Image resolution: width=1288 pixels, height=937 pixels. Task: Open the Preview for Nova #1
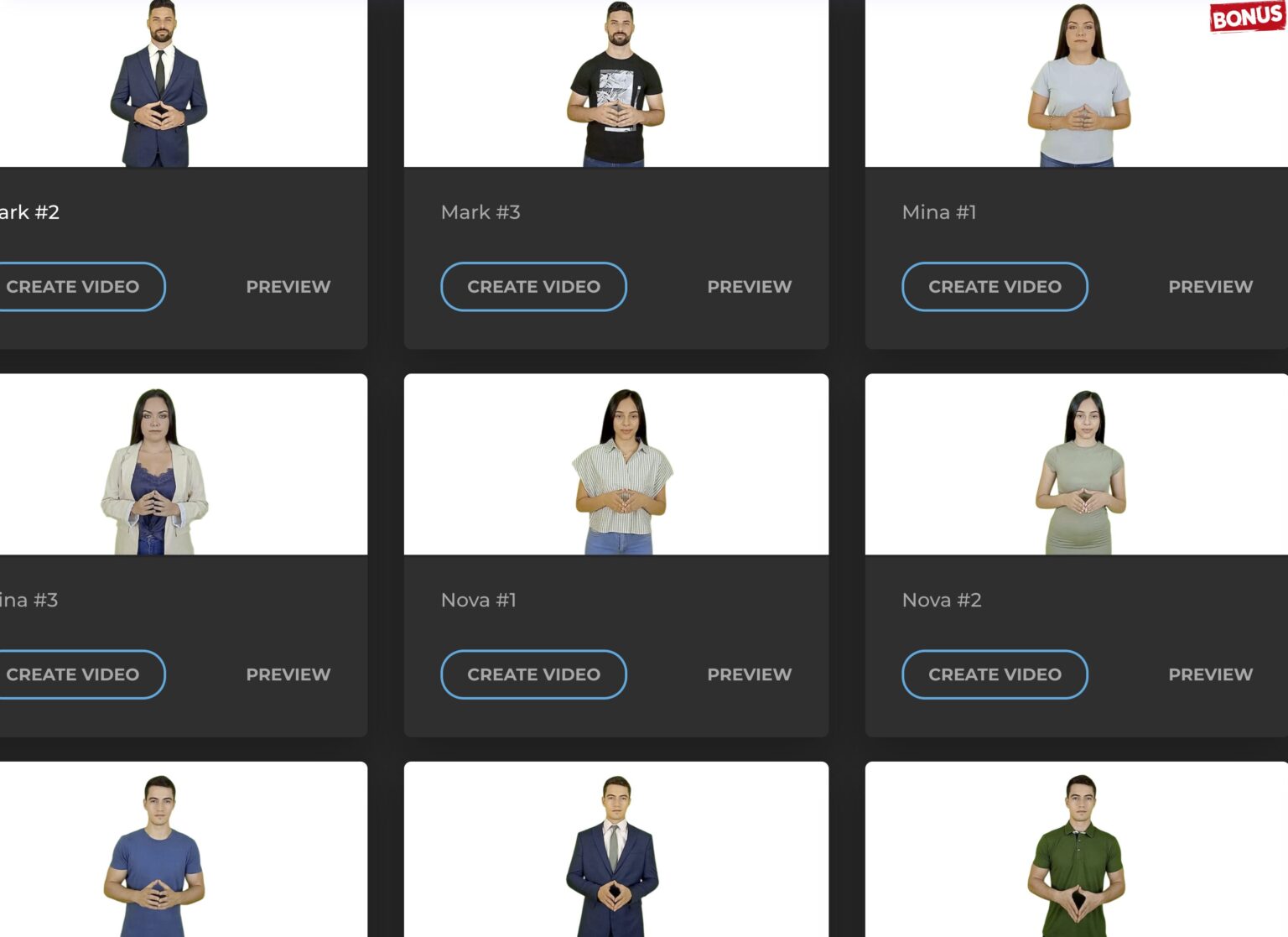(x=749, y=674)
